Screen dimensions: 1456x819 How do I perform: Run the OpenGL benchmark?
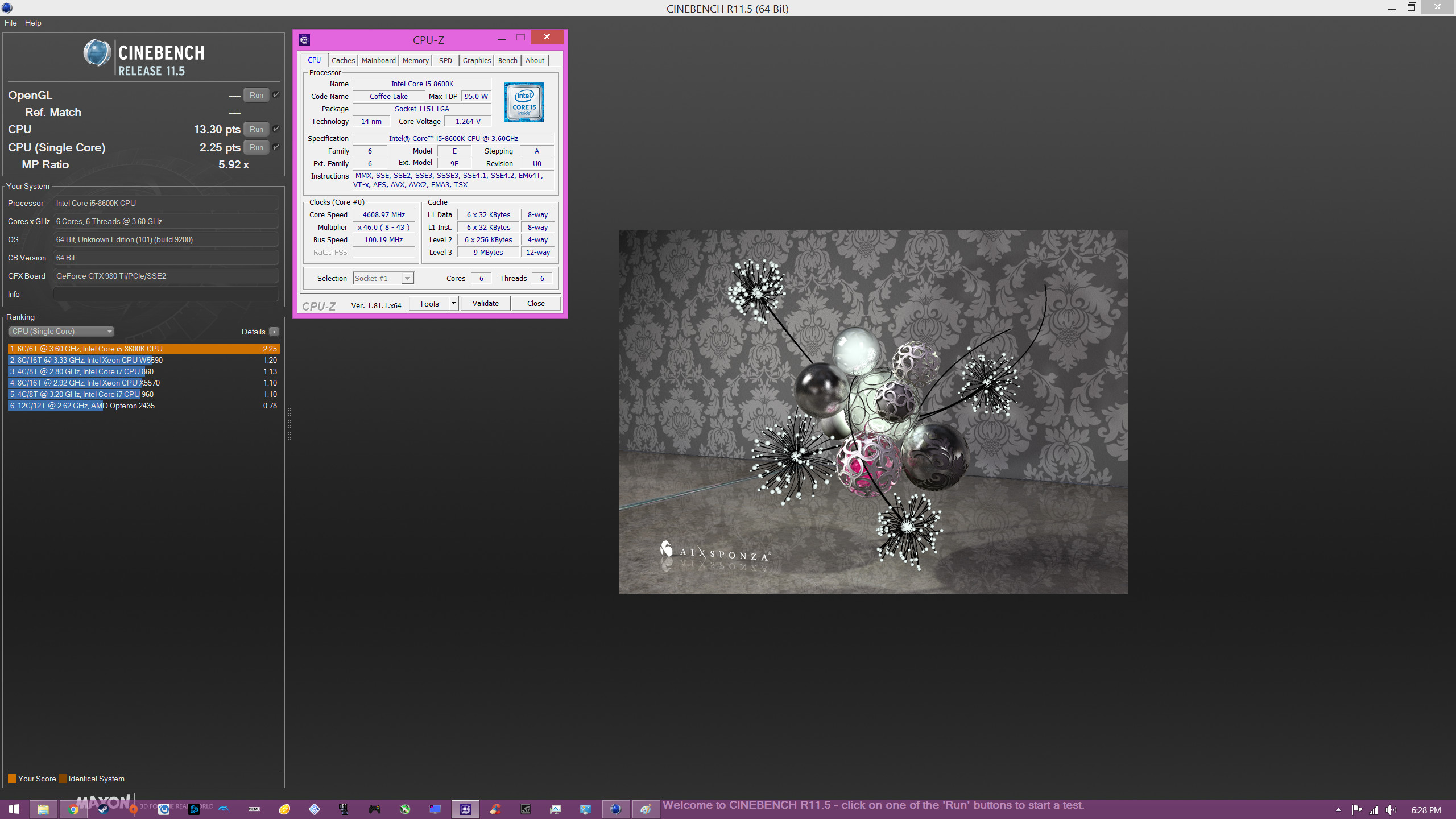[x=257, y=95]
